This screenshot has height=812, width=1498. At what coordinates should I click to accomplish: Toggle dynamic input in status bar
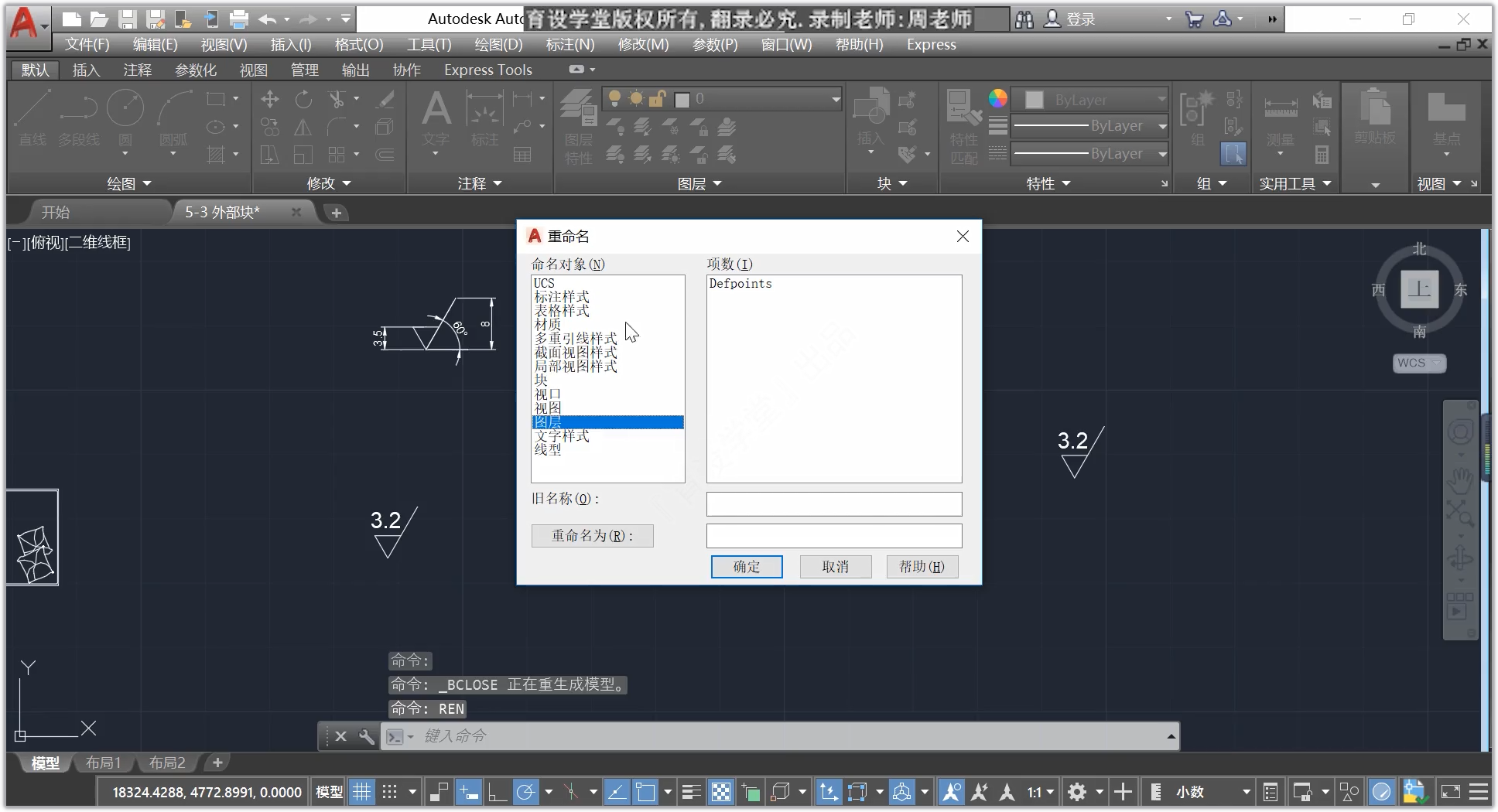pos(468,792)
